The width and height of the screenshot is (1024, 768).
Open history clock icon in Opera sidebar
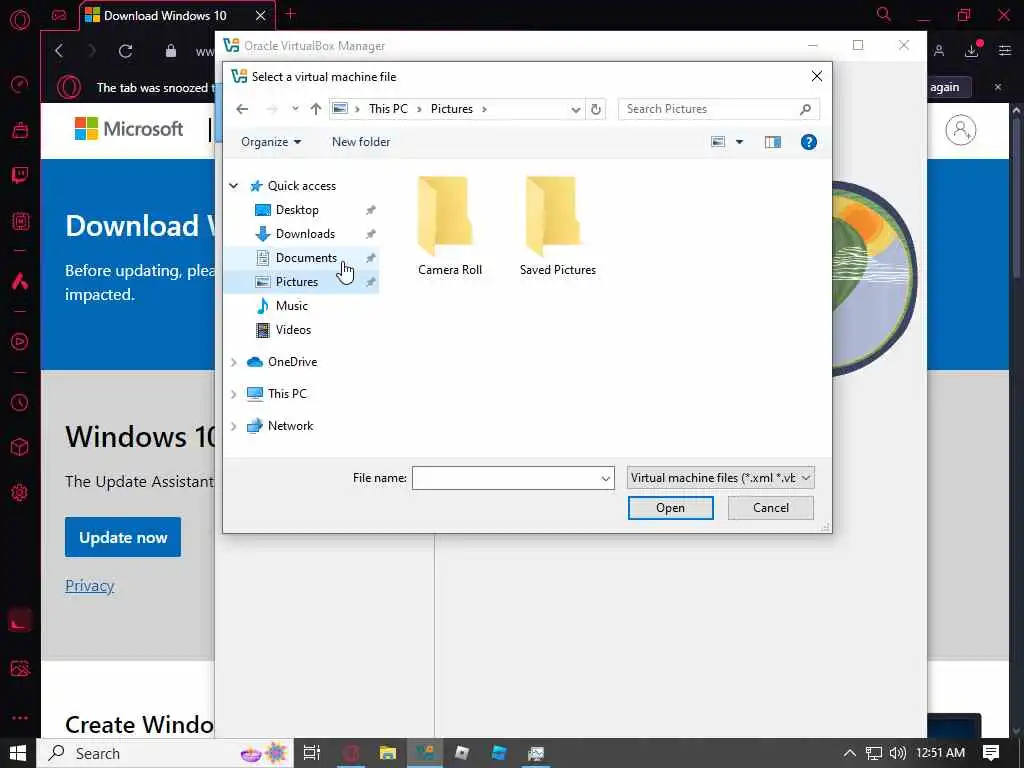click(20, 402)
